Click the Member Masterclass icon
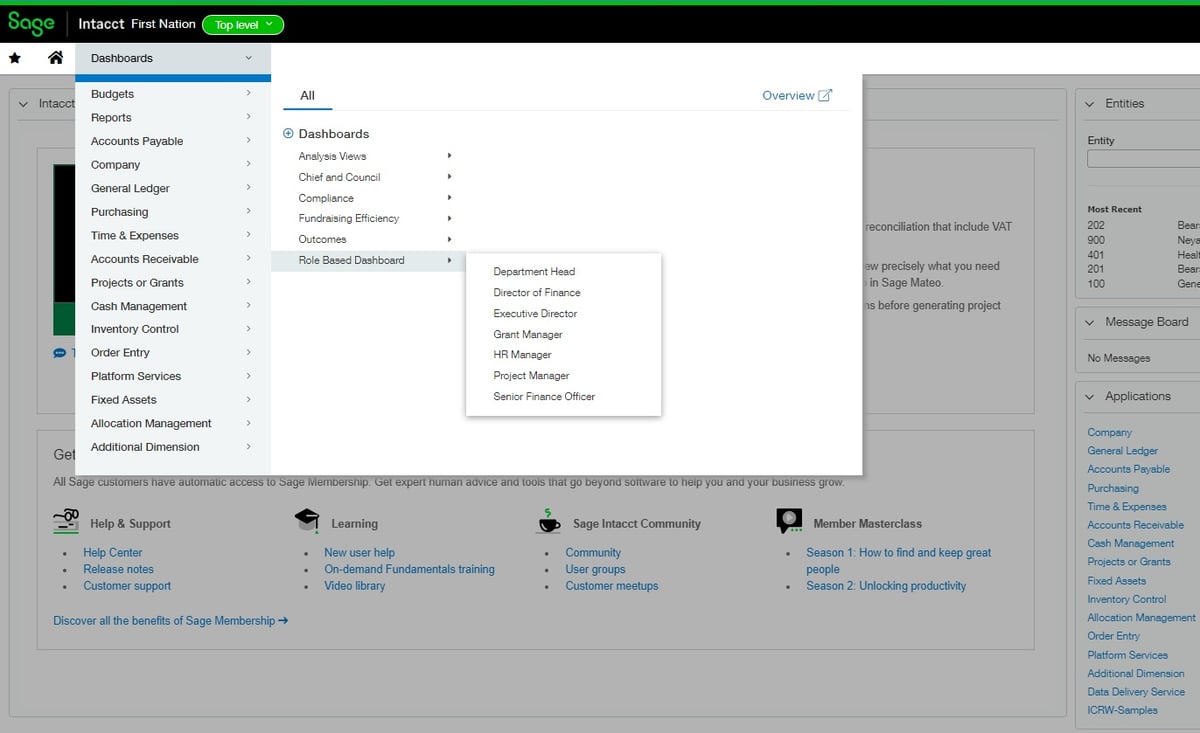1200x733 pixels. [x=788, y=521]
